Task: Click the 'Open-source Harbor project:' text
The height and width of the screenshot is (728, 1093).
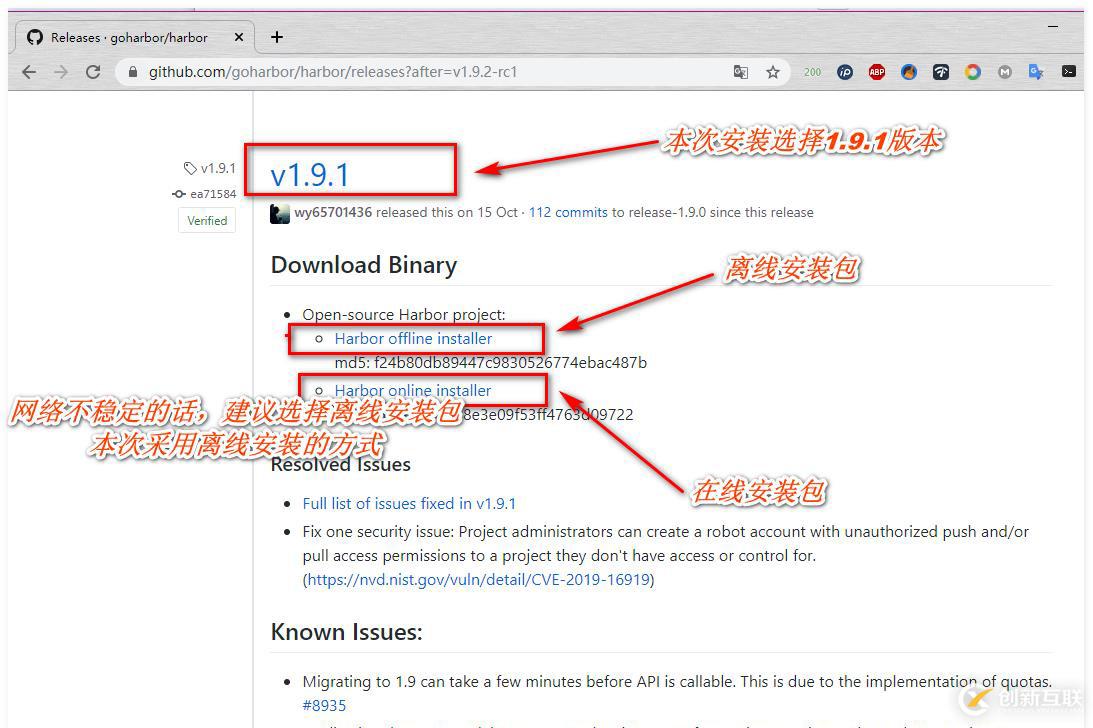Action: click(x=404, y=314)
